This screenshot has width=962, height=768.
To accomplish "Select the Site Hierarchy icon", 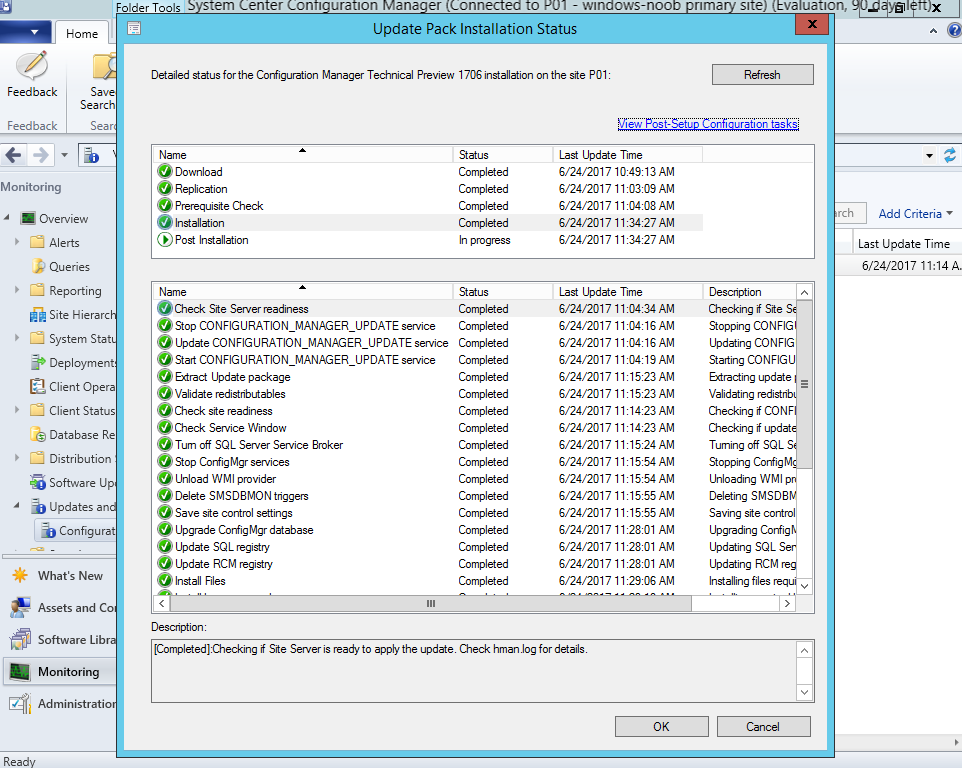I will [x=38, y=315].
